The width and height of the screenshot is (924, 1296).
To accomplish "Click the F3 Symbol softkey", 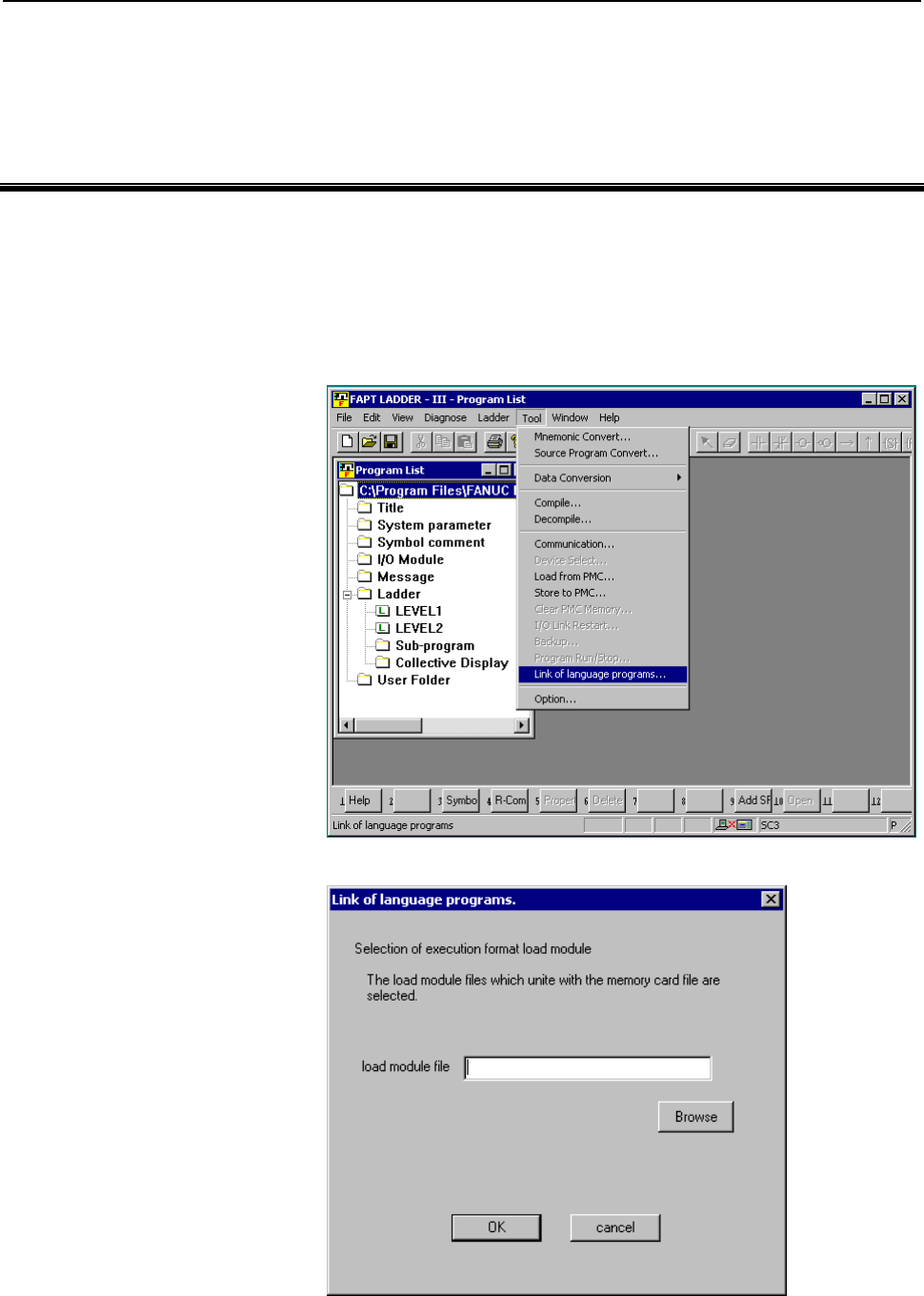I will tap(461, 800).
